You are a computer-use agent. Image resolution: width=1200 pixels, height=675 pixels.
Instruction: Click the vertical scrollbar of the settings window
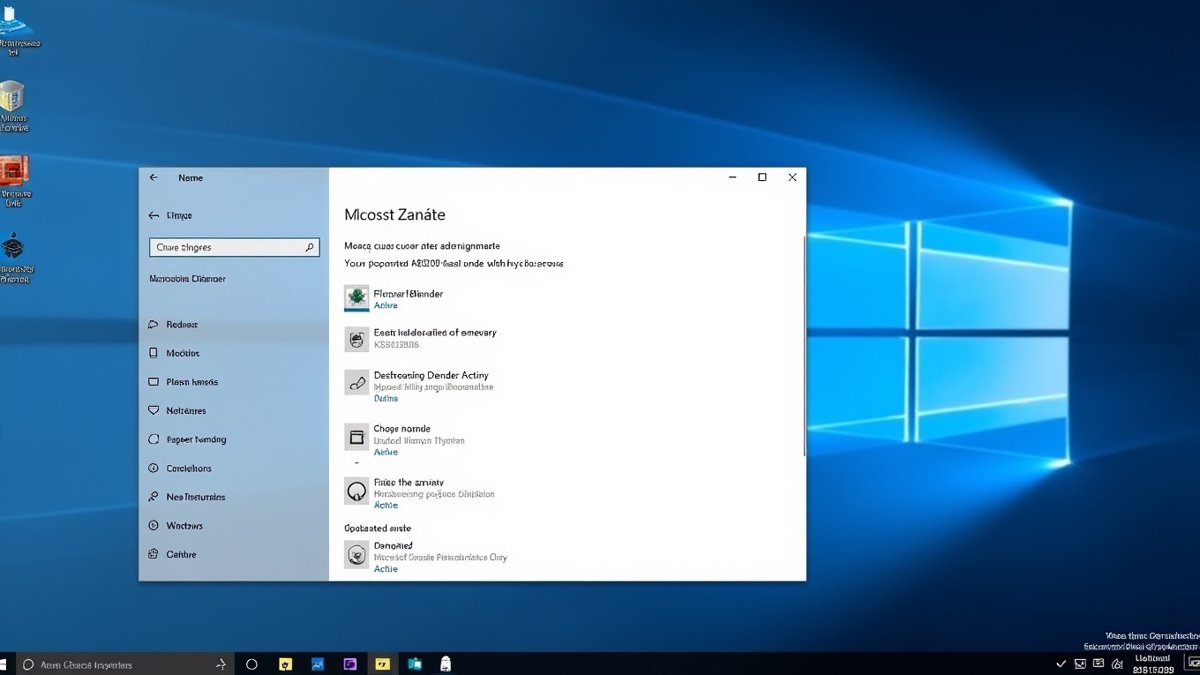click(x=804, y=345)
